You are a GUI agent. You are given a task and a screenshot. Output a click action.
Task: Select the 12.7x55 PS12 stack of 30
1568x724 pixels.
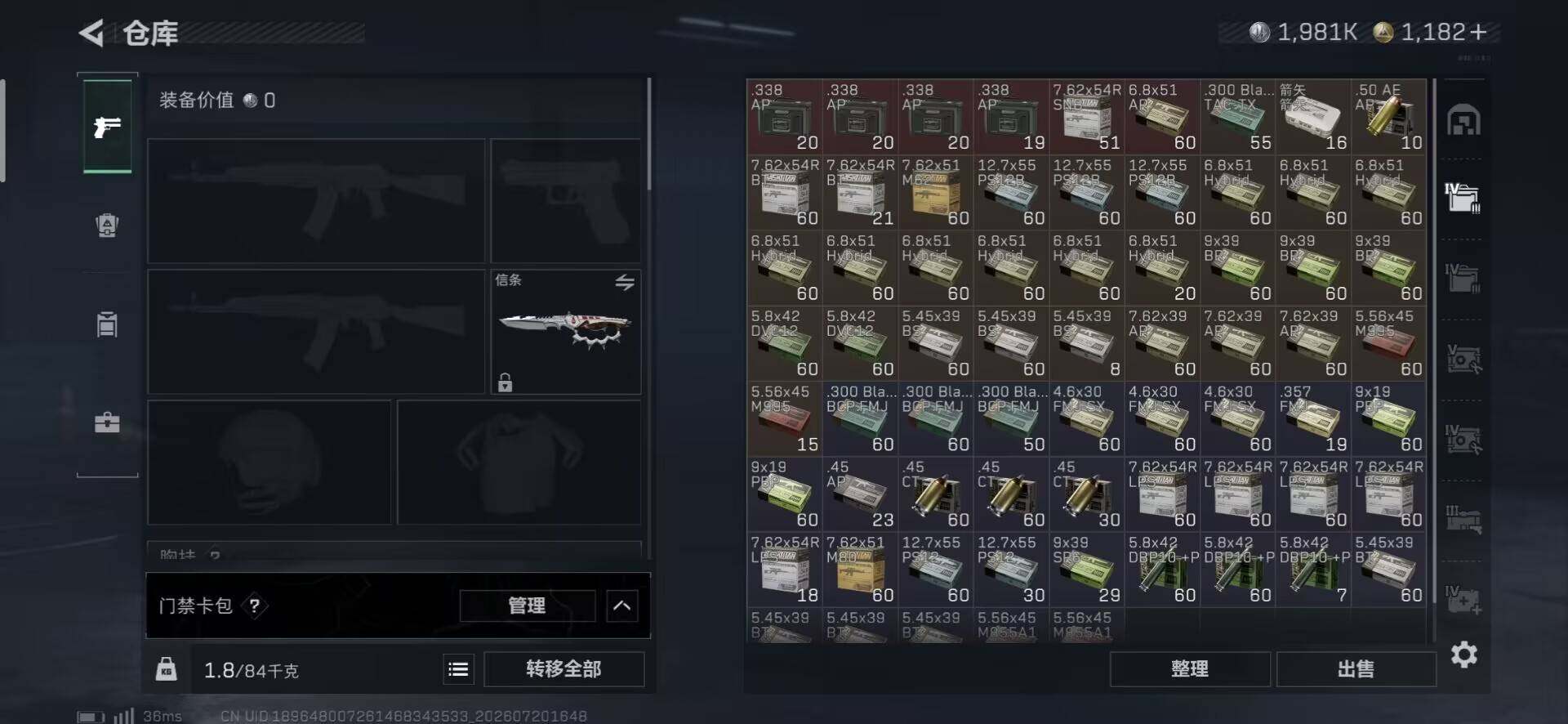point(1011,570)
